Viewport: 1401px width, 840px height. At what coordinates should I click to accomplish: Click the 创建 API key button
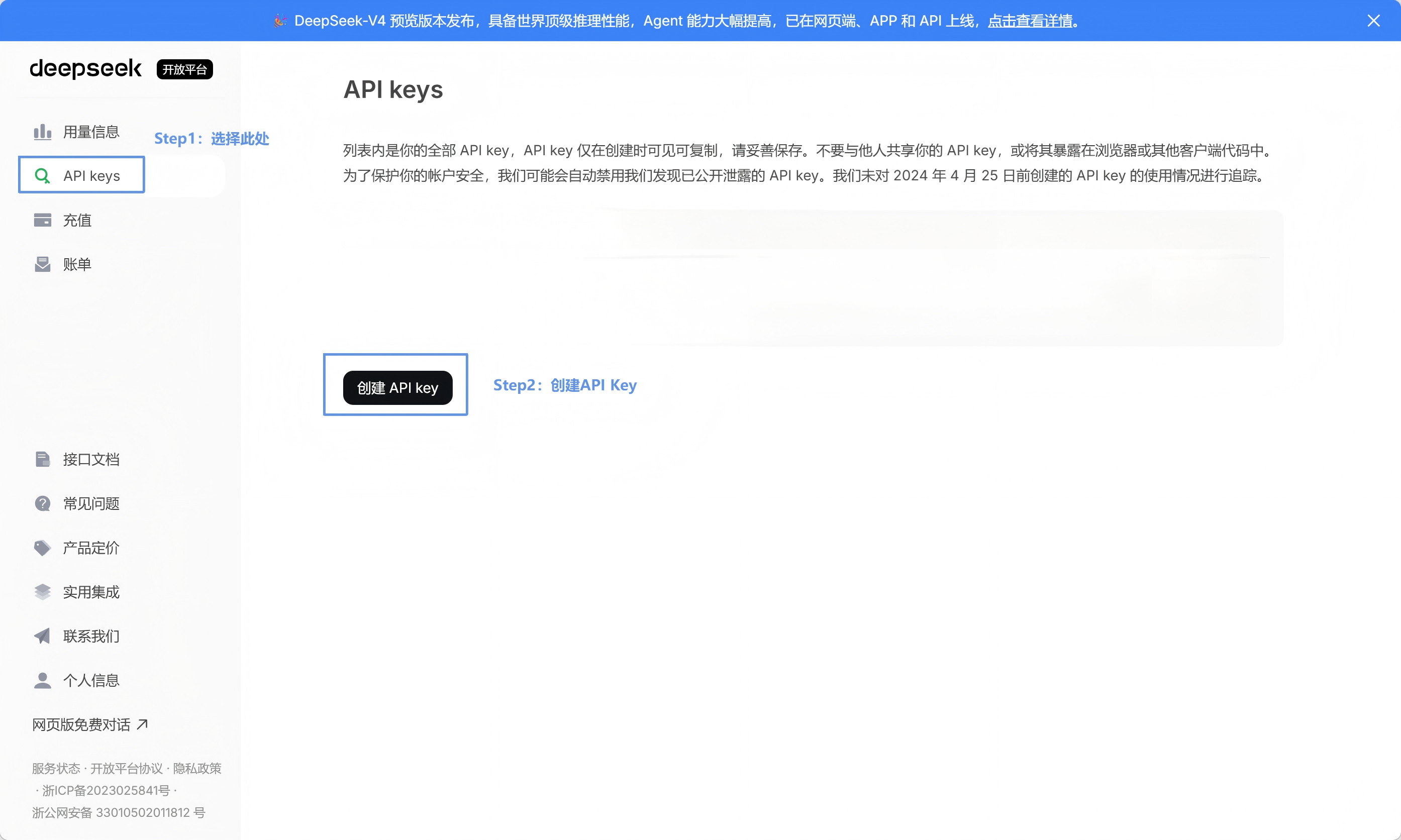(x=397, y=388)
